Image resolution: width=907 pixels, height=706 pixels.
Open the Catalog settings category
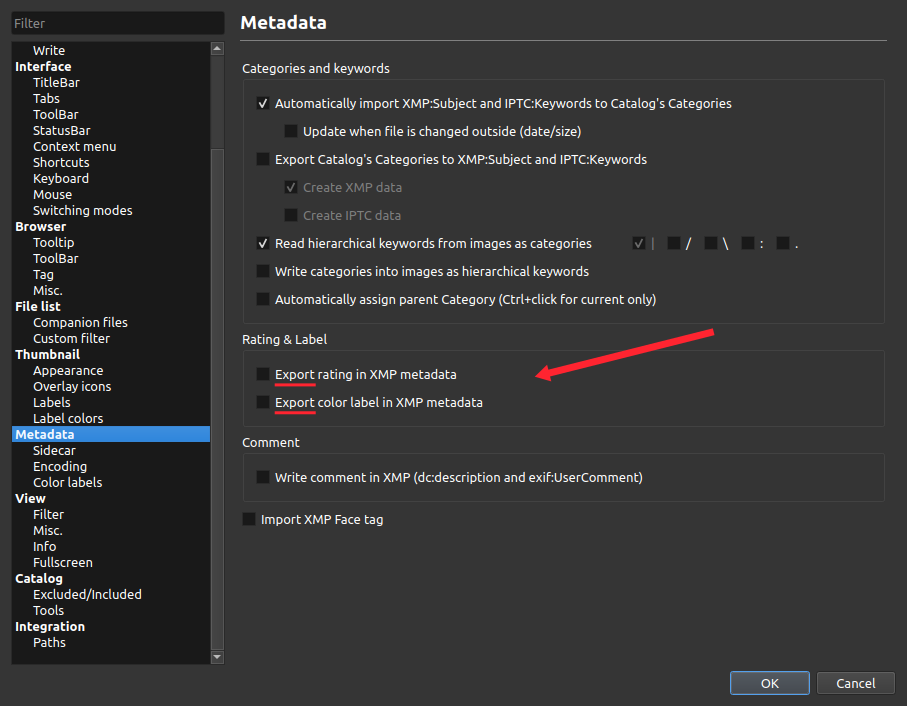(39, 578)
